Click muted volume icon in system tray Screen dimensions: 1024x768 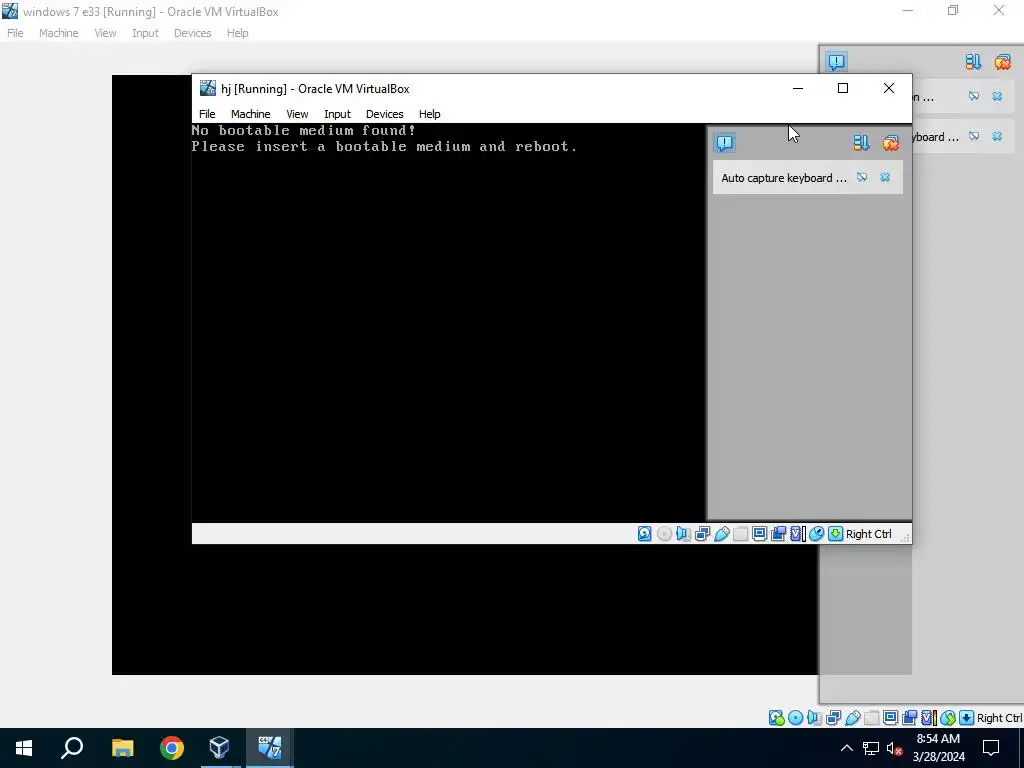895,748
